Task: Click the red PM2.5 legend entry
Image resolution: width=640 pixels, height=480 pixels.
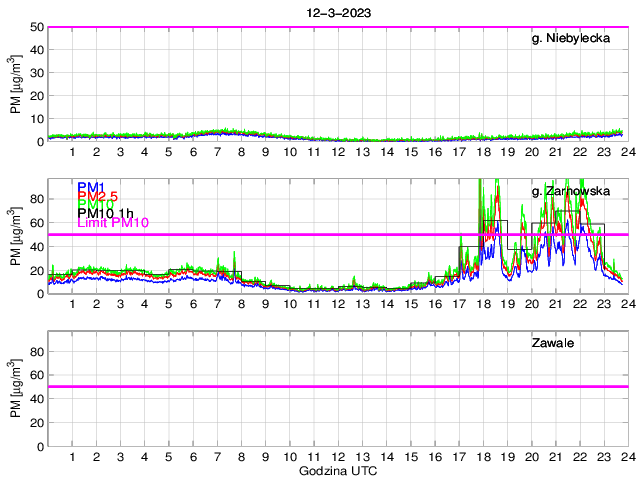Action: 98,196
